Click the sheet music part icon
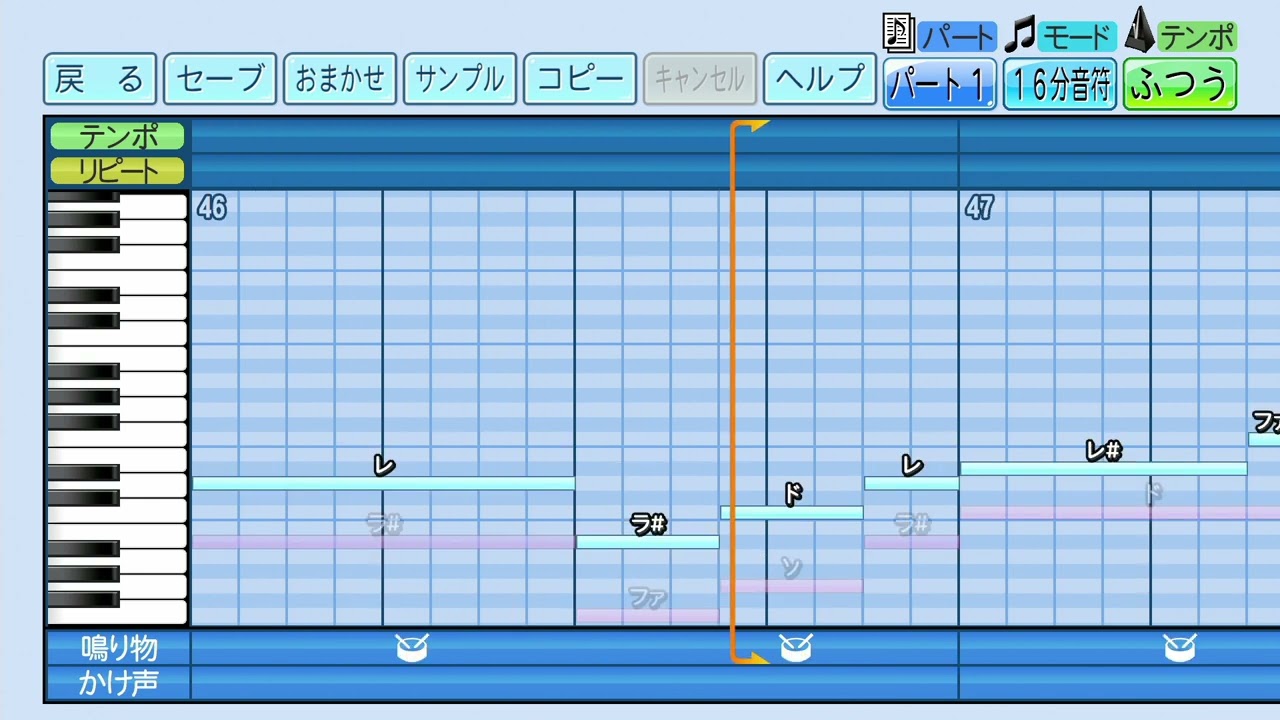 coord(898,32)
